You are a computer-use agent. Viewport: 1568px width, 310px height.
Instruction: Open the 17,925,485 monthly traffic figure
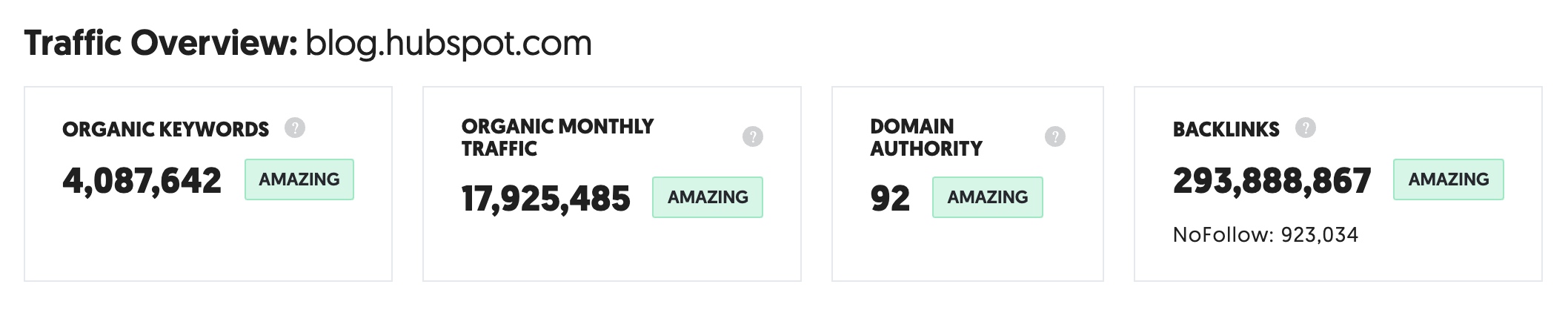pyautogui.click(x=546, y=199)
